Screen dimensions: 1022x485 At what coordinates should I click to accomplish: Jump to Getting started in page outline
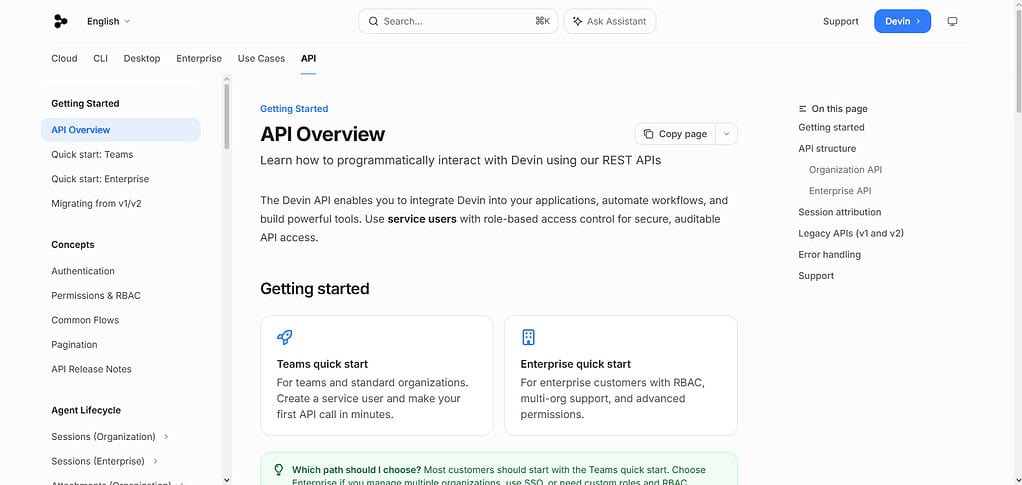click(x=831, y=127)
